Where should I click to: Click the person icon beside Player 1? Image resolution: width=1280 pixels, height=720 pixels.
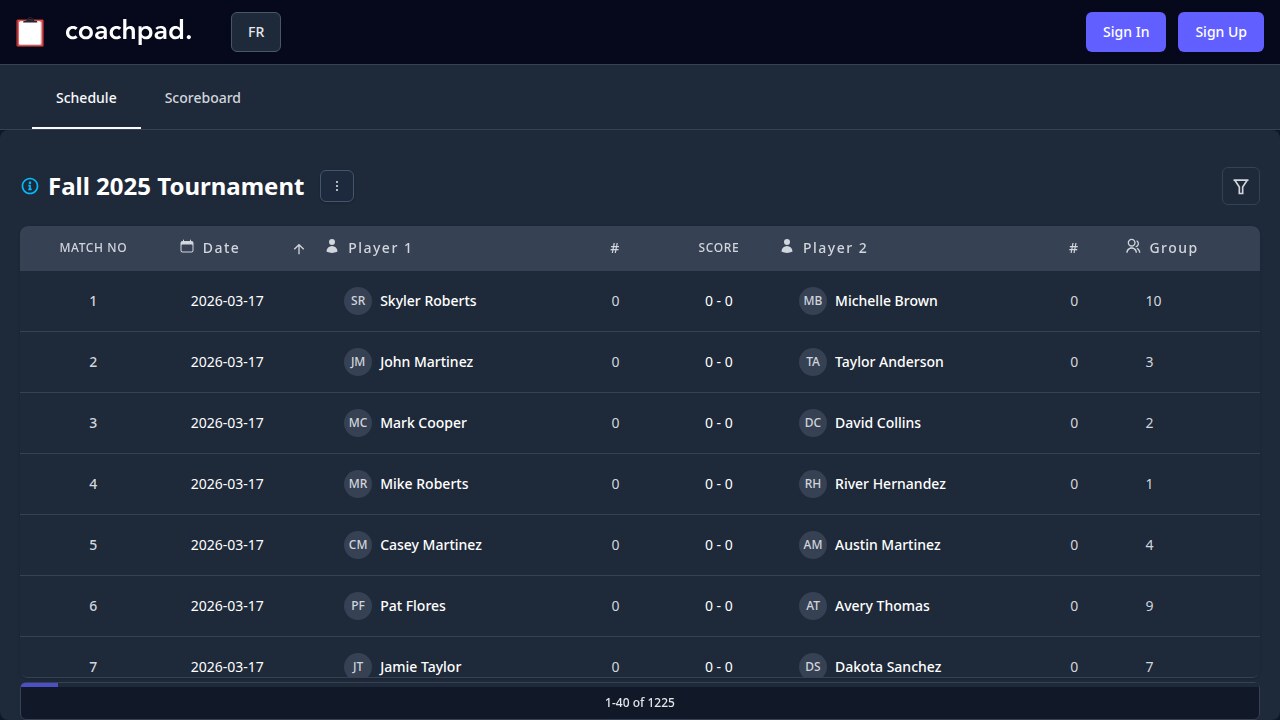(x=331, y=246)
